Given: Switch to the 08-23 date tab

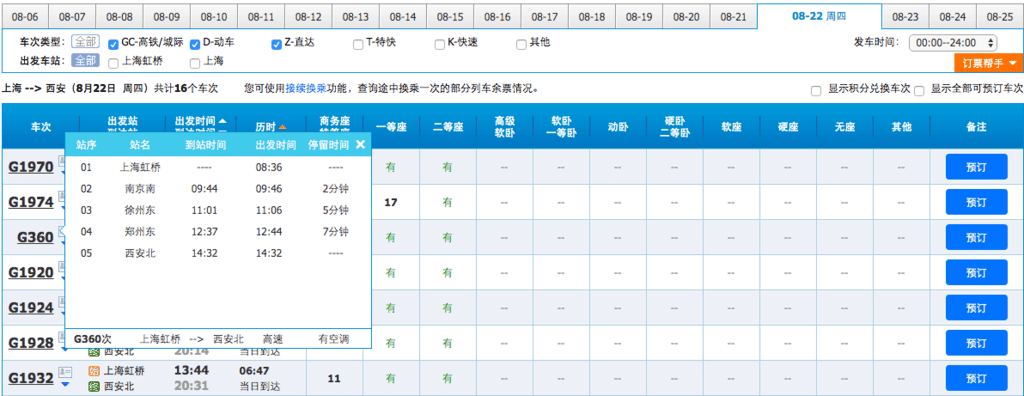Looking at the screenshot, I should point(905,16).
